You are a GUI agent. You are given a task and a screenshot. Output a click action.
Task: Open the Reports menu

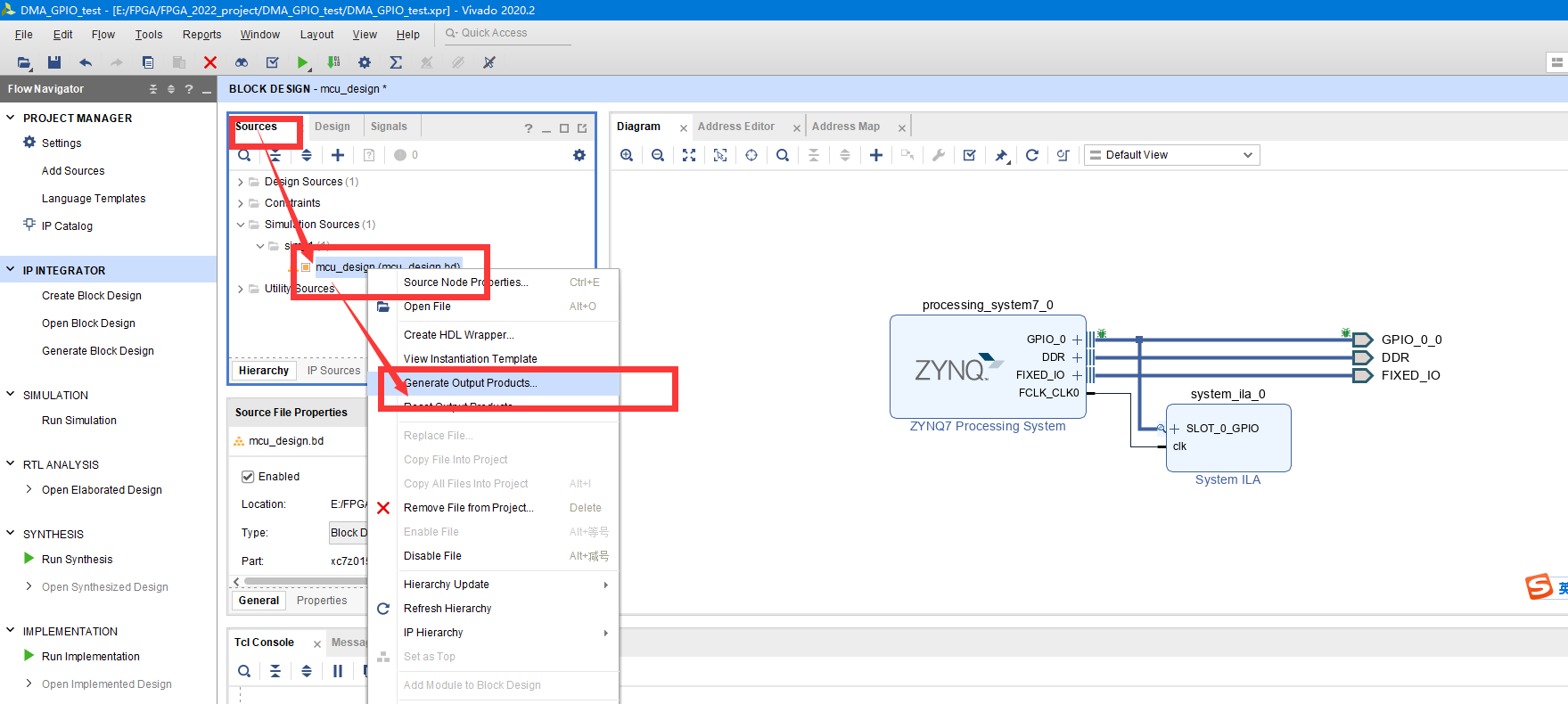pos(201,35)
